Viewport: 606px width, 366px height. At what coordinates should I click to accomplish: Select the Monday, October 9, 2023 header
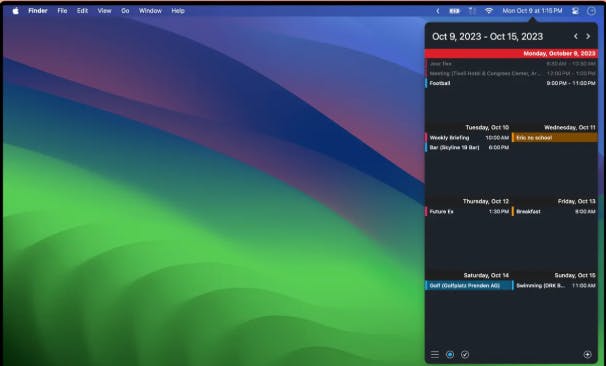tap(511, 53)
